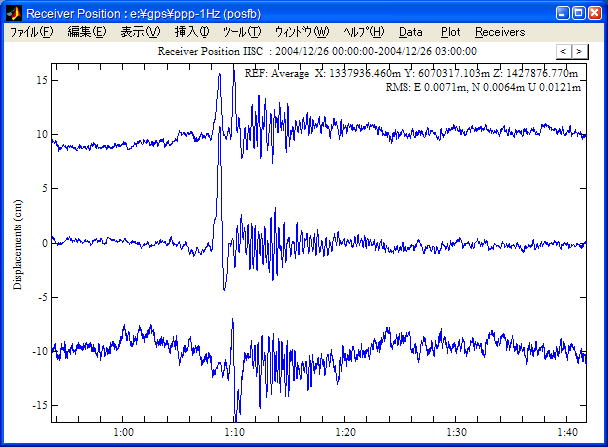The image size is (608, 447).
Task: Open the 挿入(I) menu
Action: [192, 32]
